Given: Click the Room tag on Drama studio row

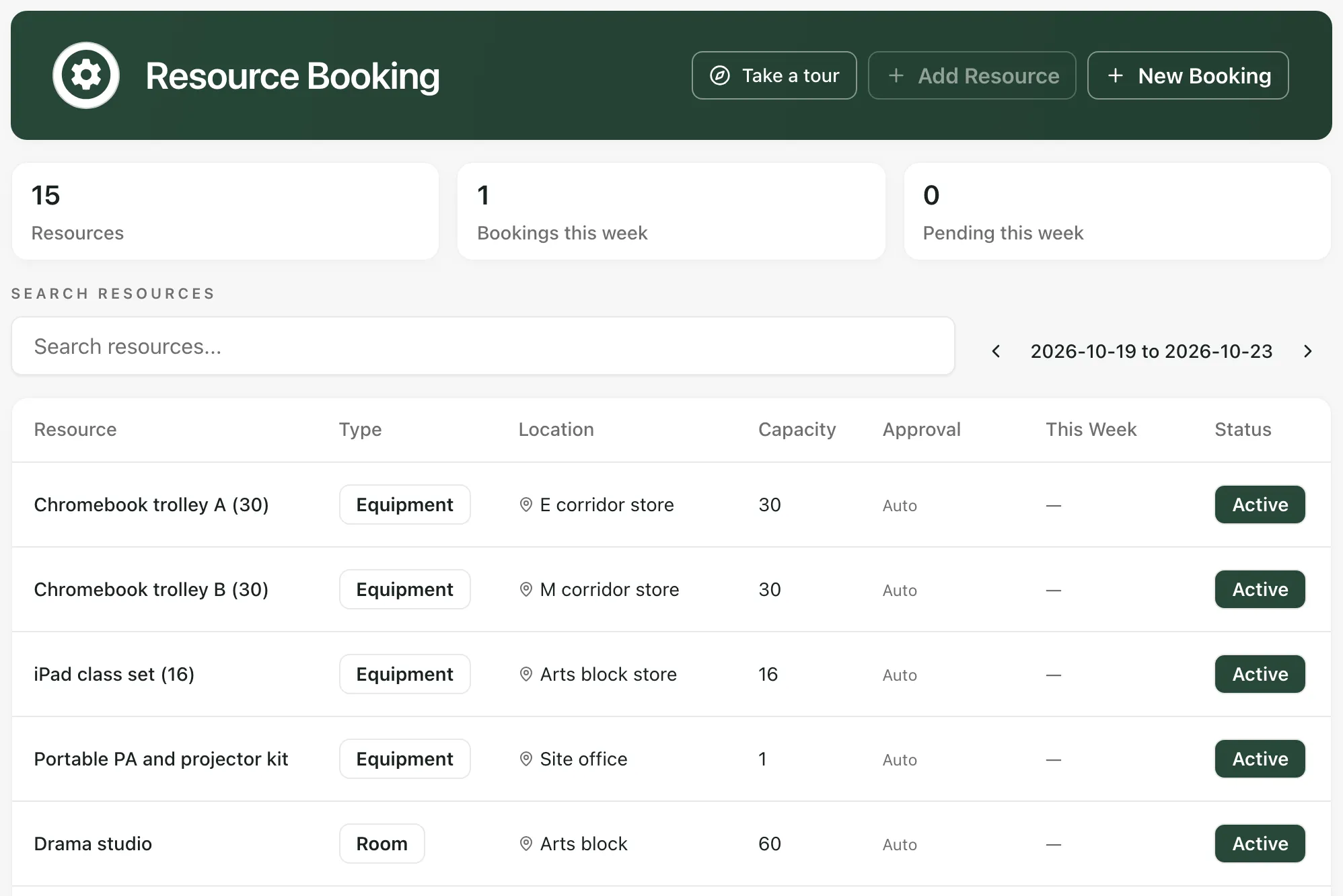Looking at the screenshot, I should click(x=382, y=844).
